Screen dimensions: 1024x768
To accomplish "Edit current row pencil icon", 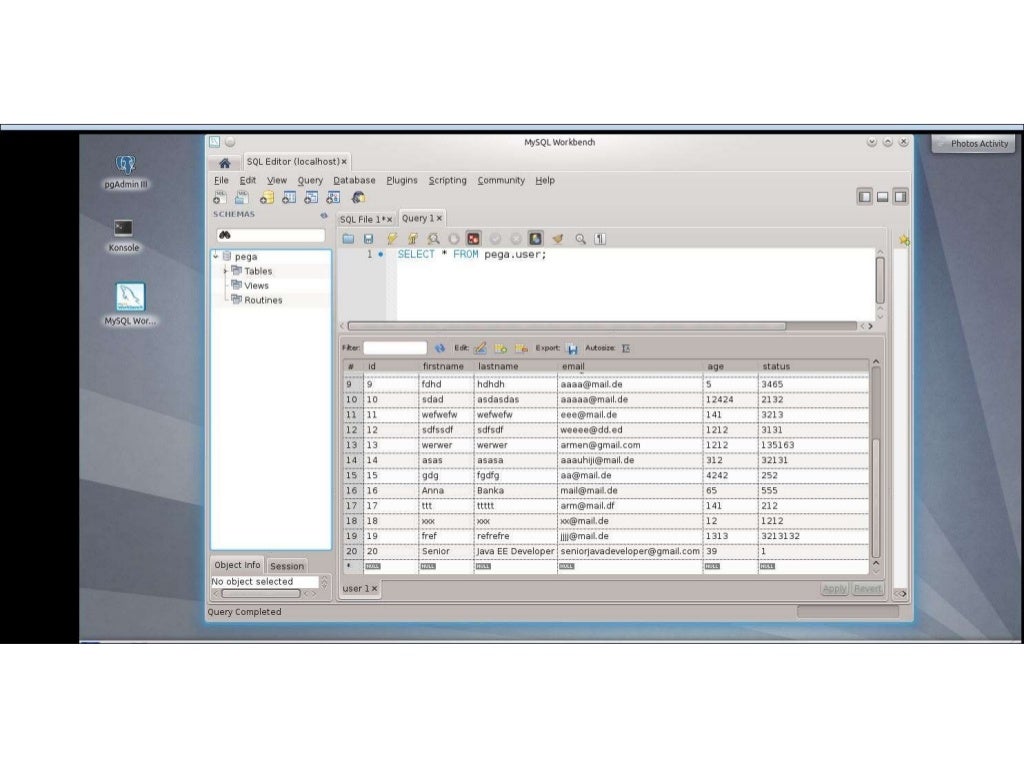I will 480,348.
